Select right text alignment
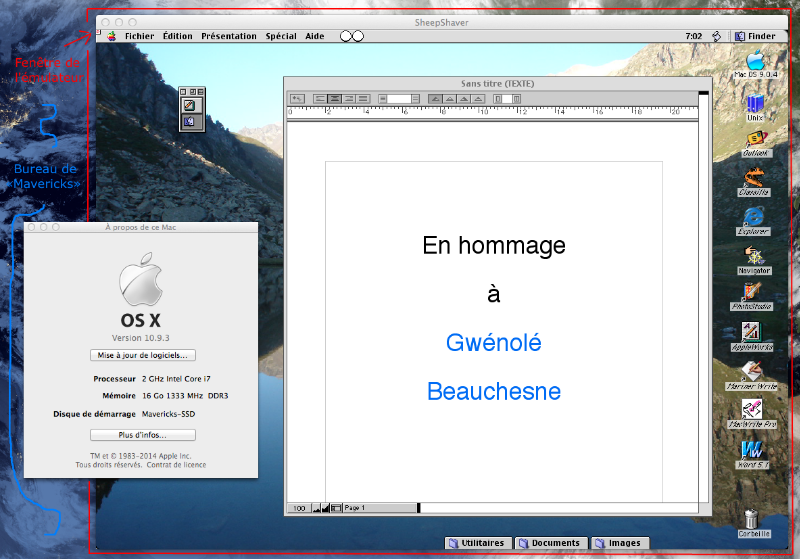800x559 pixels. 348,99
